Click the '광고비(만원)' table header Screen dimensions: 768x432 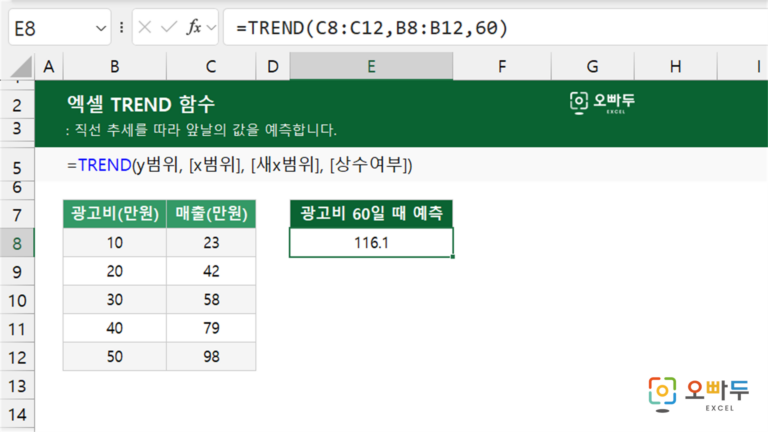point(115,214)
